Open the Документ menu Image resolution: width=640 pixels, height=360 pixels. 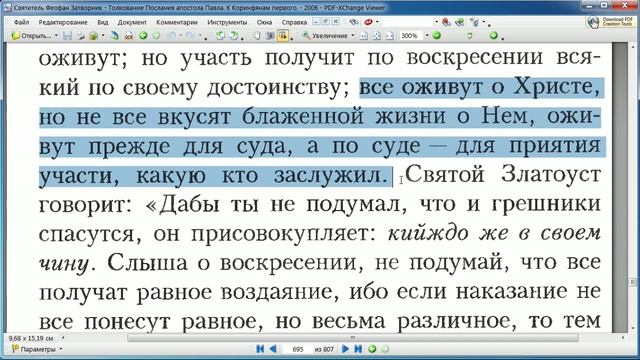pyautogui.click(x=132, y=22)
